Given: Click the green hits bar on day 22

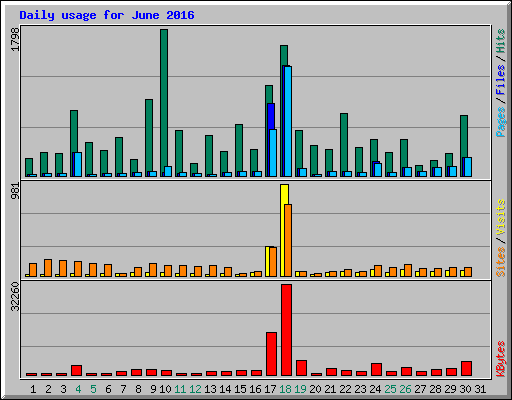Looking at the screenshot, I should (344, 142).
